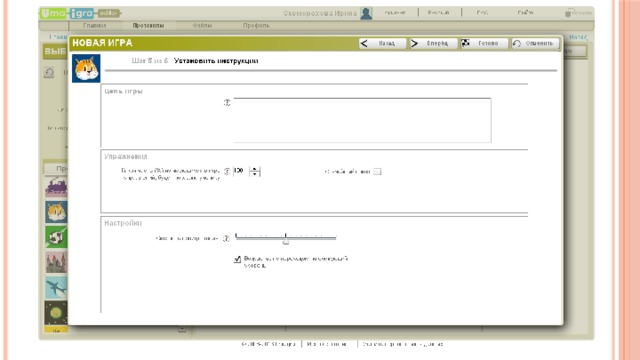Viewport: 640px width, 360px height.
Task: Click the Отменить cancel button
Action: point(535,43)
